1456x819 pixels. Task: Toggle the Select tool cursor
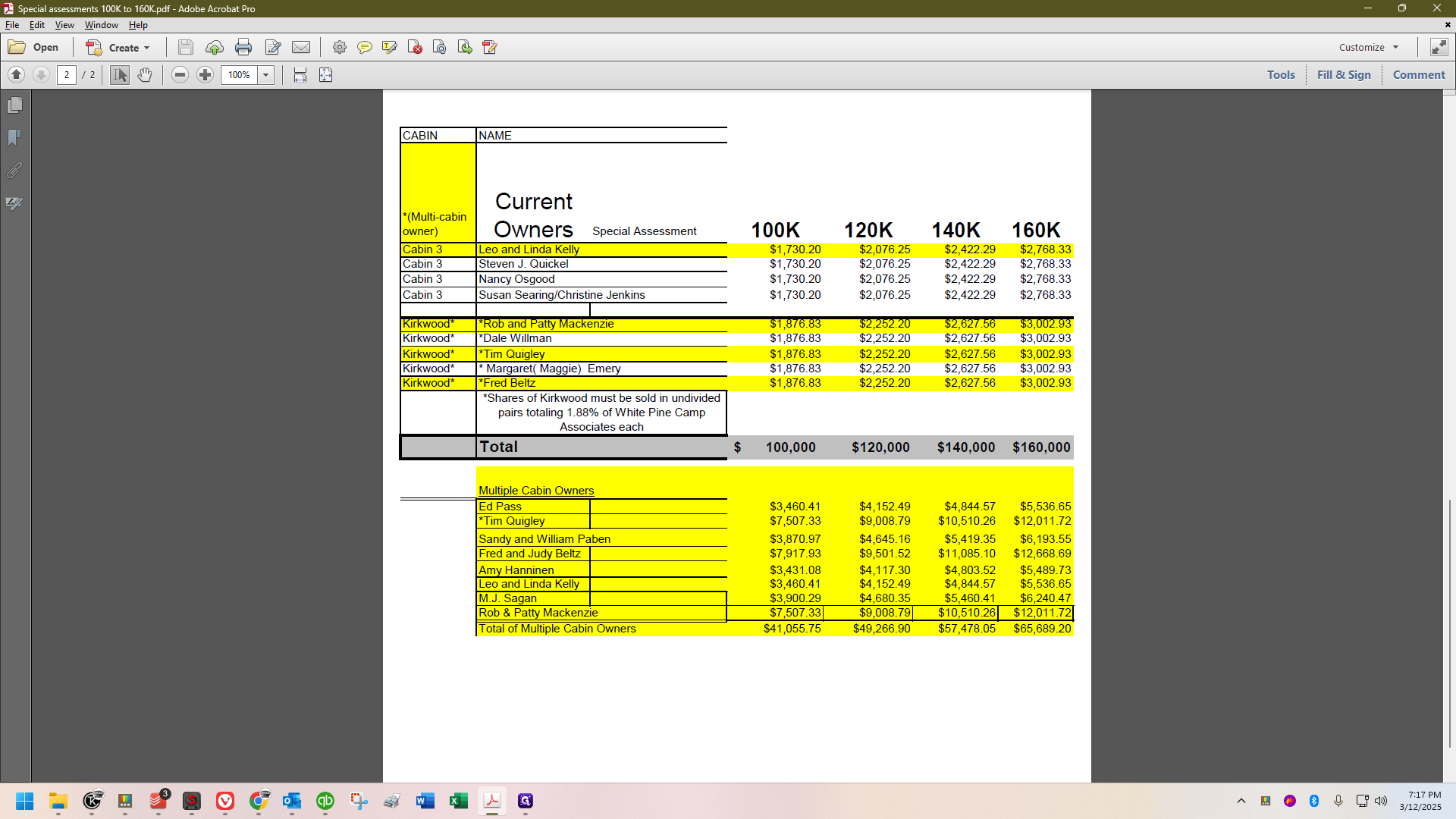coord(120,75)
